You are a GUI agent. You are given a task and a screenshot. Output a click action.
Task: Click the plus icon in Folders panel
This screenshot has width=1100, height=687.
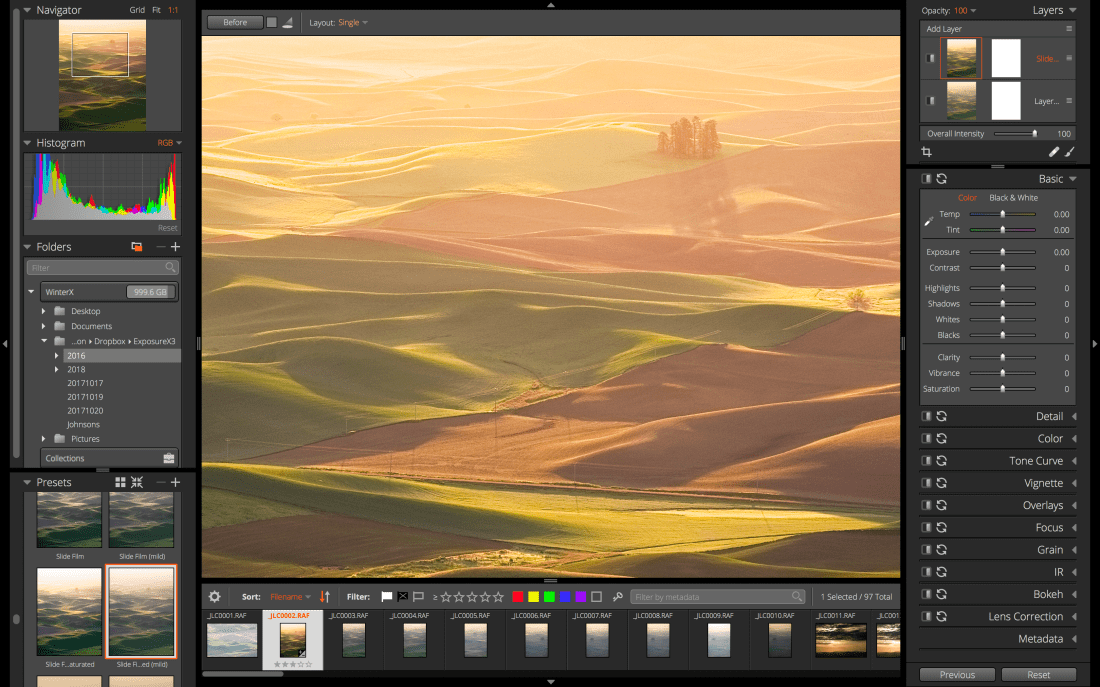[x=175, y=247]
